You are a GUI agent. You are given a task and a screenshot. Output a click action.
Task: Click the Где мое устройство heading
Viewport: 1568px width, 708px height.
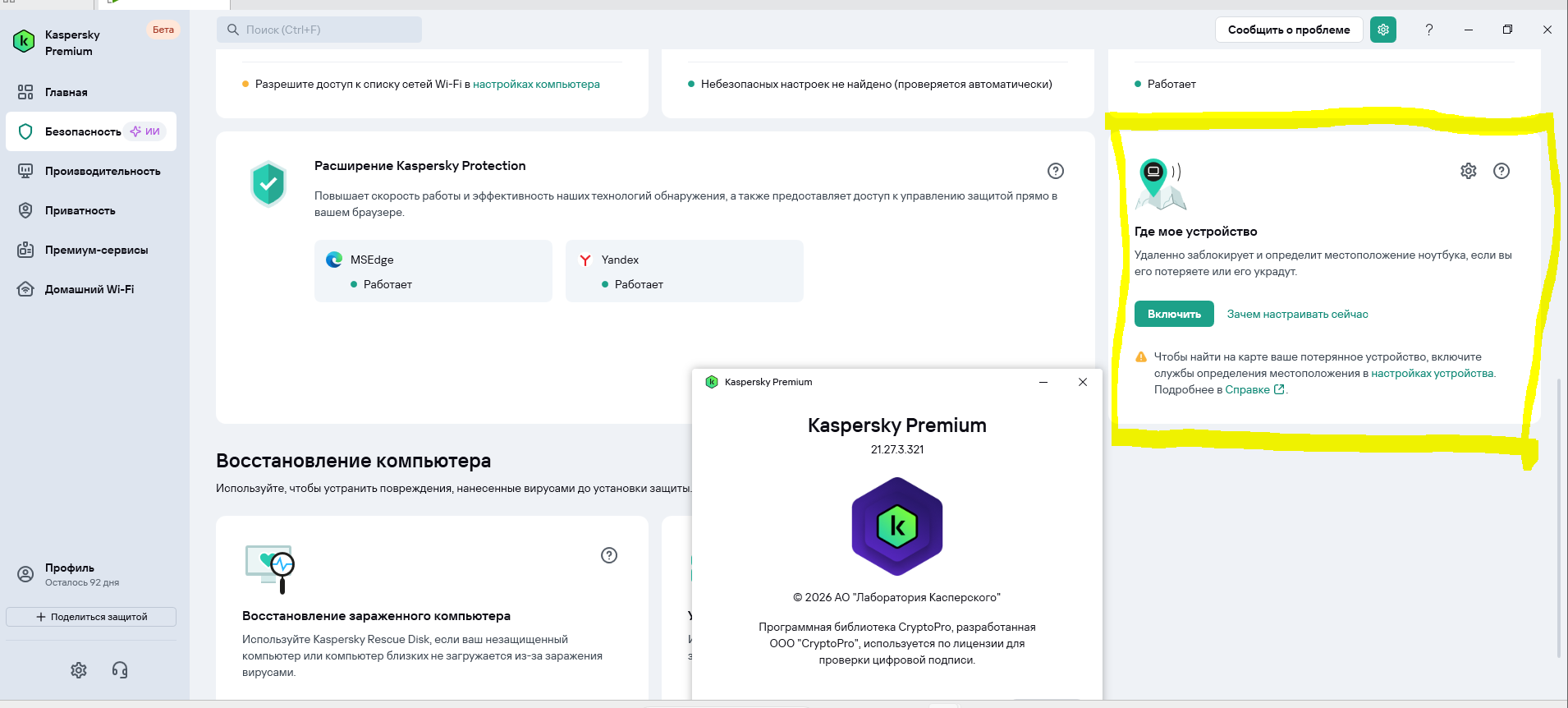click(x=1196, y=232)
